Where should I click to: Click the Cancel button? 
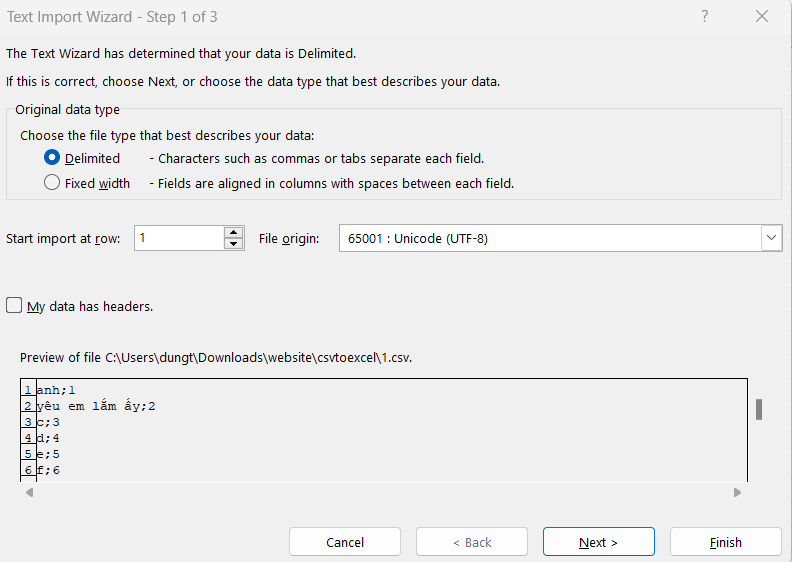point(345,542)
